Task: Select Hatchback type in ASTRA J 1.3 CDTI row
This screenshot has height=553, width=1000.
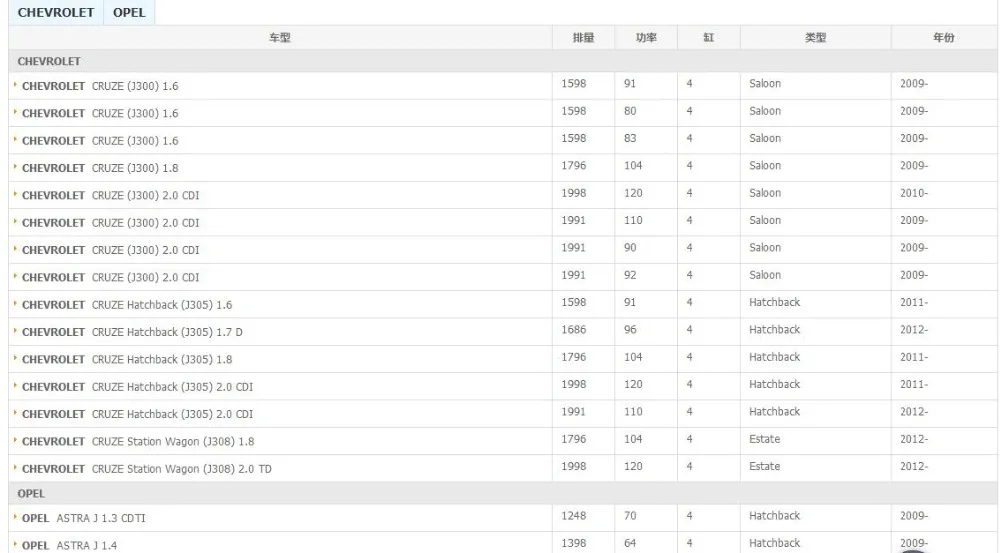Action: 774,516
